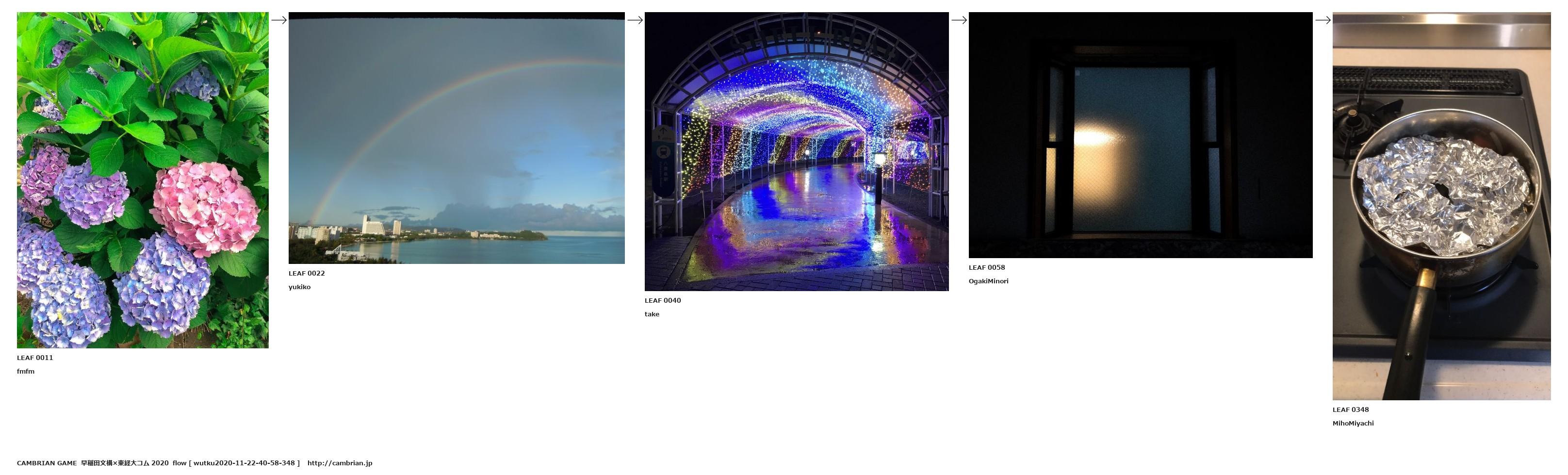Click the arrow between hydrangea and rainbow photos
This screenshot has height=475, width=1568.
click(278, 20)
